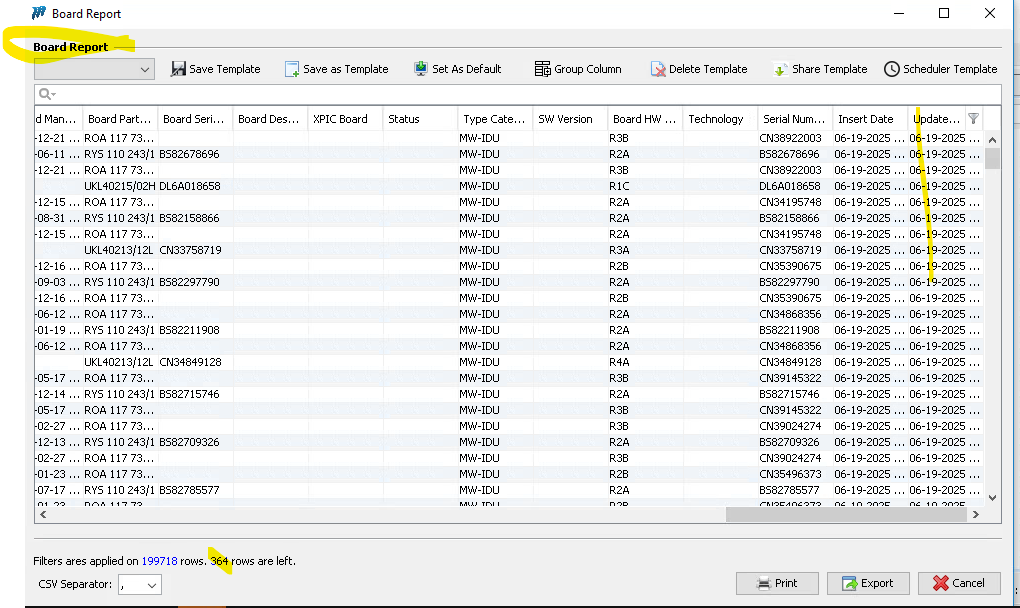The width and height of the screenshot is (1020, 608).
Task: Click the Delete Template icon
Action: click(658, 69)
